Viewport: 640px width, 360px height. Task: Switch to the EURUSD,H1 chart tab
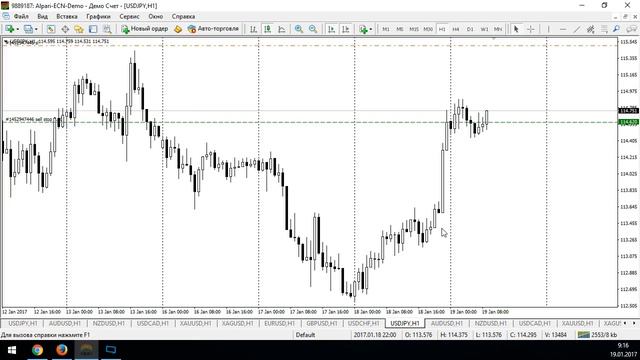(x=280, y=323)
